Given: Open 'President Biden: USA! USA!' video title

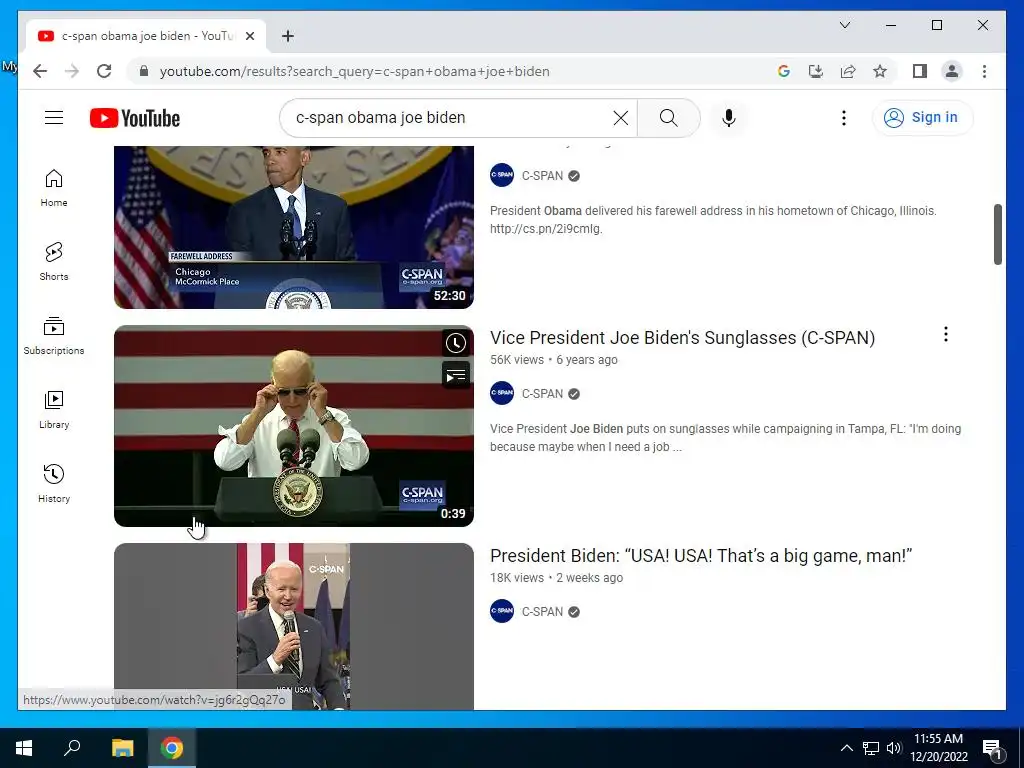Looking at the screenshot, I should click(701, 556).
